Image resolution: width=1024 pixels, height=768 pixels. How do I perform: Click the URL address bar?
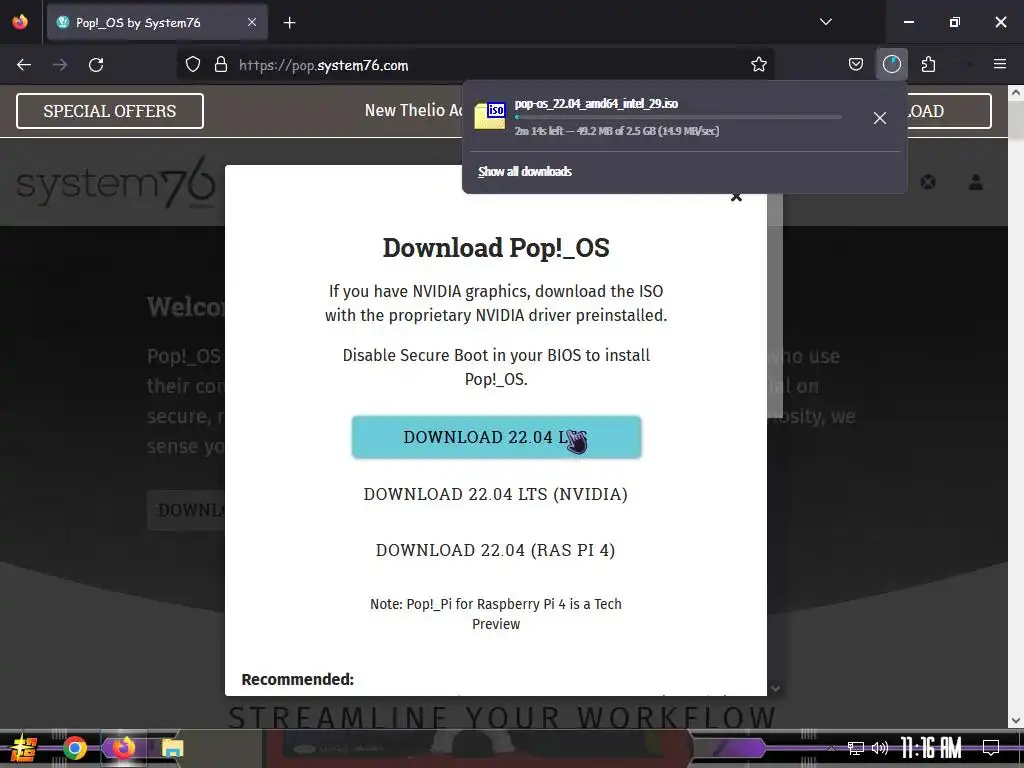(x=475, y=65)
